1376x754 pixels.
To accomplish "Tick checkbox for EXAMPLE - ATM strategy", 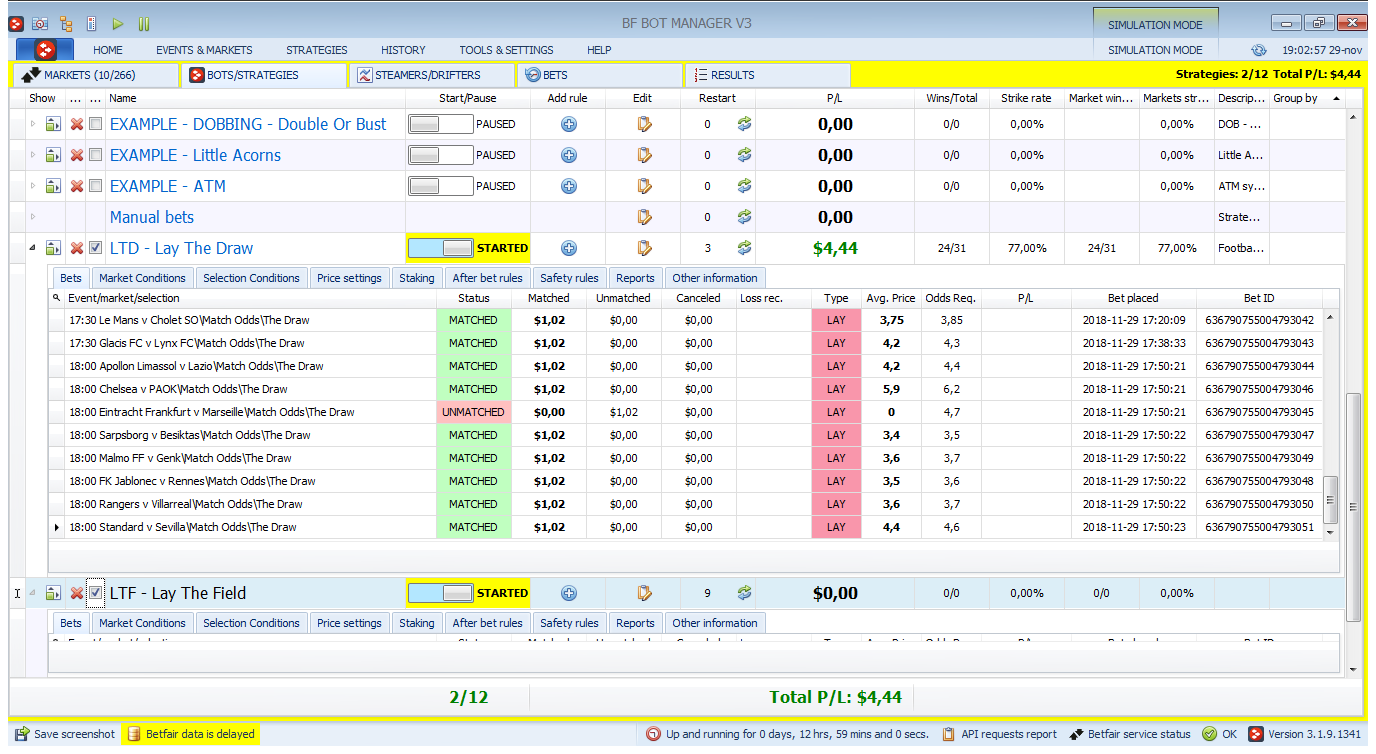I will pyautogui.click(x=95, y=186).
